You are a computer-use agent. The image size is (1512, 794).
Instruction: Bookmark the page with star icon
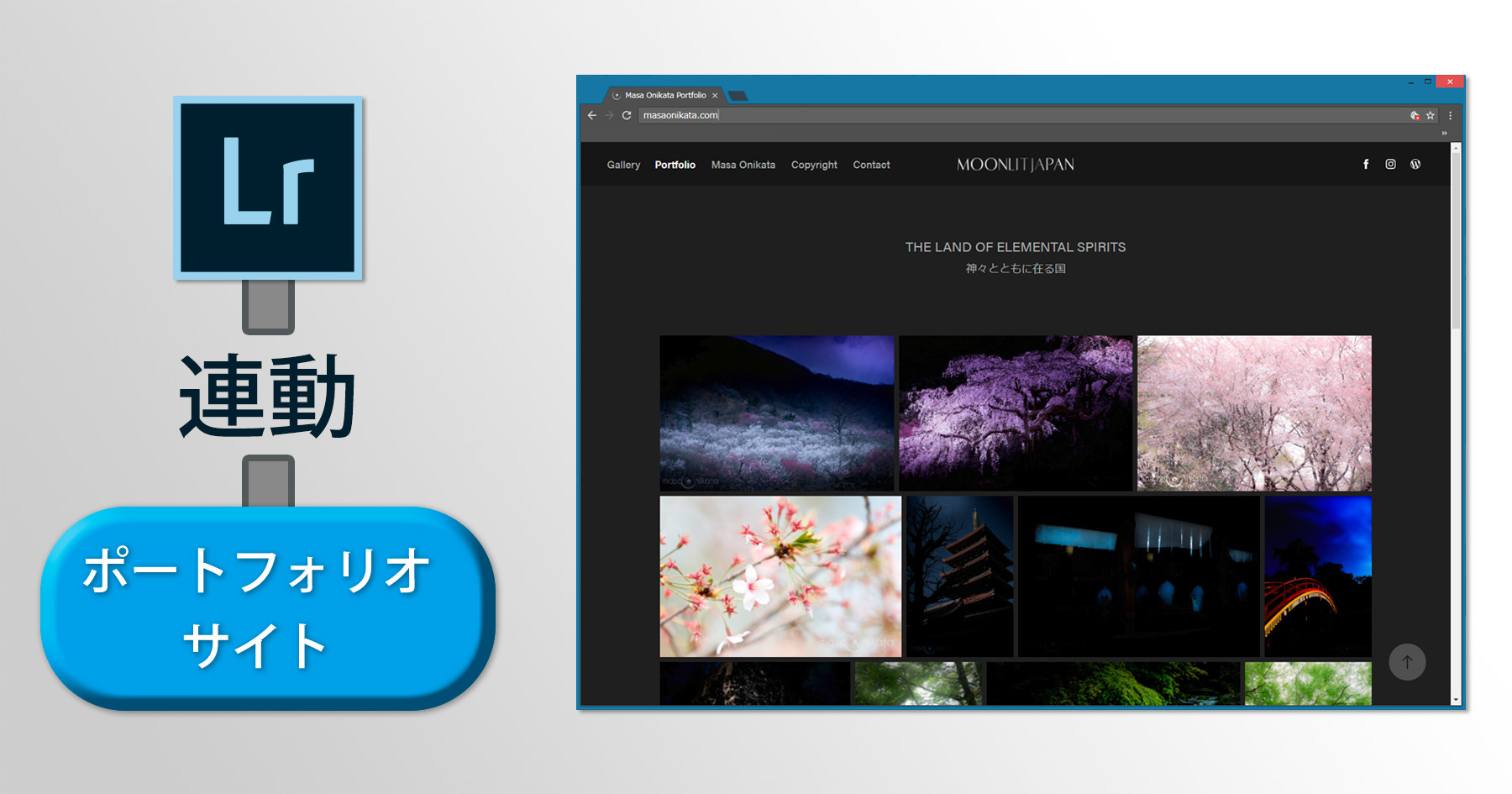tap(1431, 115)
